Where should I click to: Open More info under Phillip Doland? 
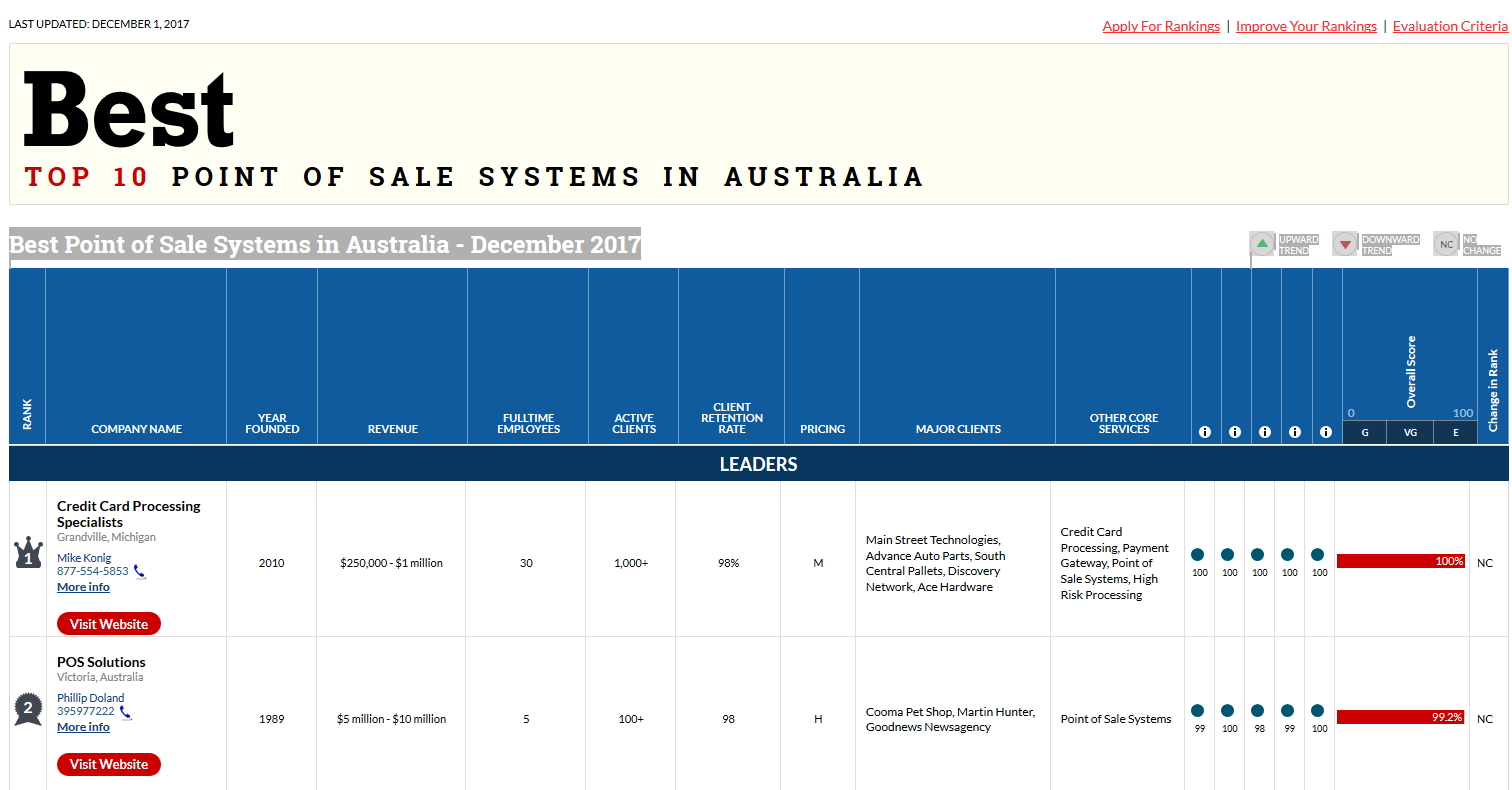(83, 727)
